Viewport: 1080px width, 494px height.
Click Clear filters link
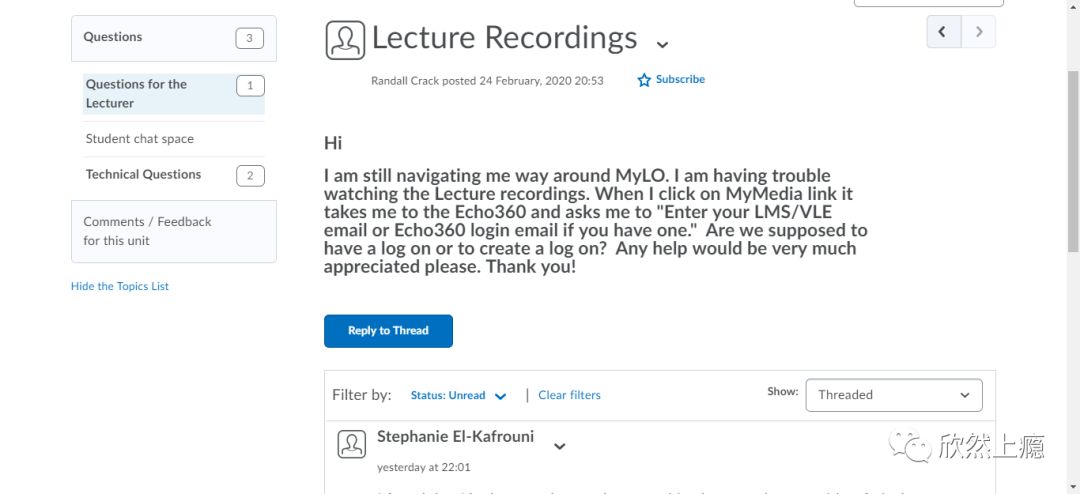[x=570, y=395]
